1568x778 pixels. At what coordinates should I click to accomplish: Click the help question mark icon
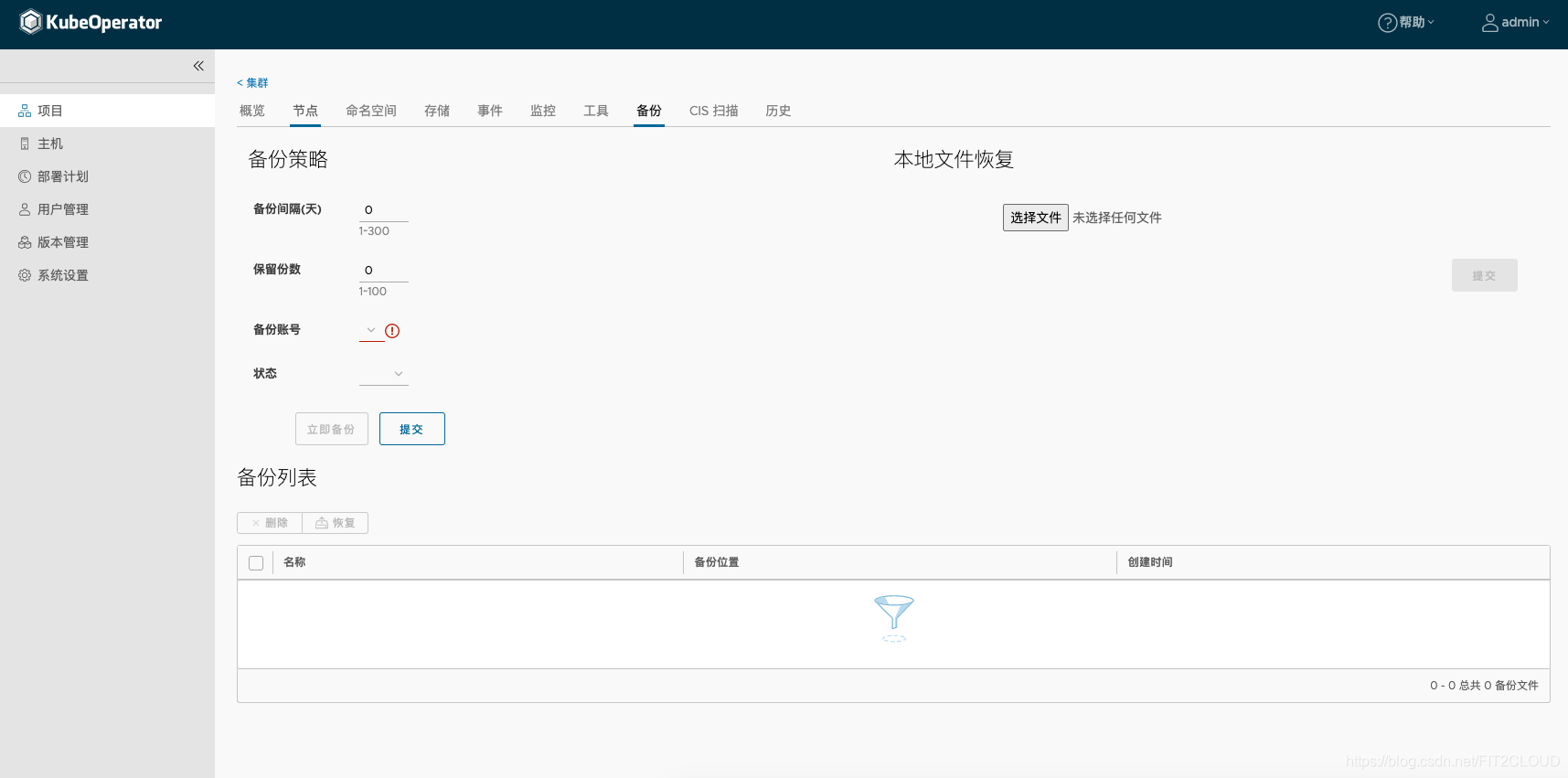(1387, 23)
